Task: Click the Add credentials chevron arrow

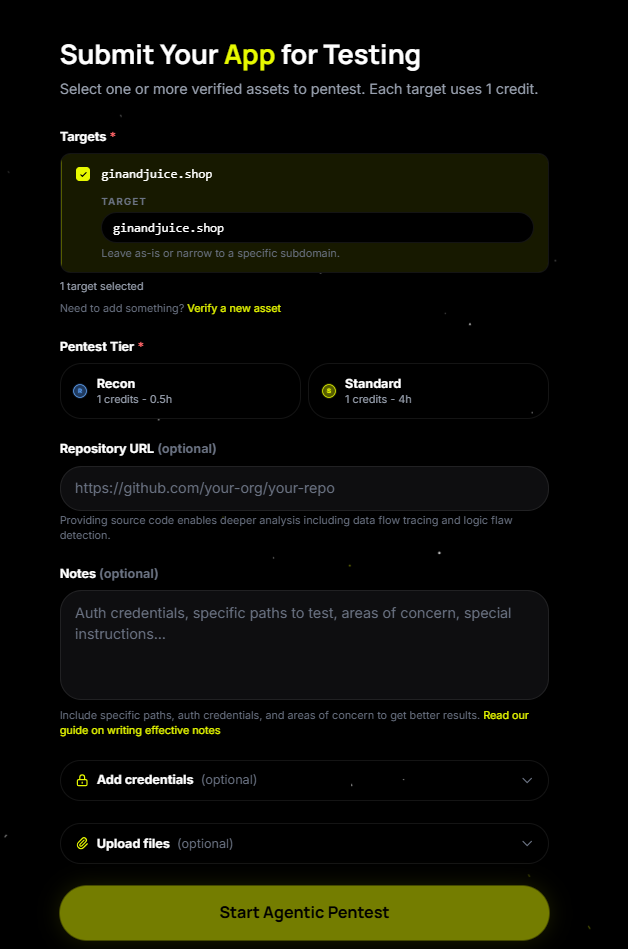Action: coord(527,780)
